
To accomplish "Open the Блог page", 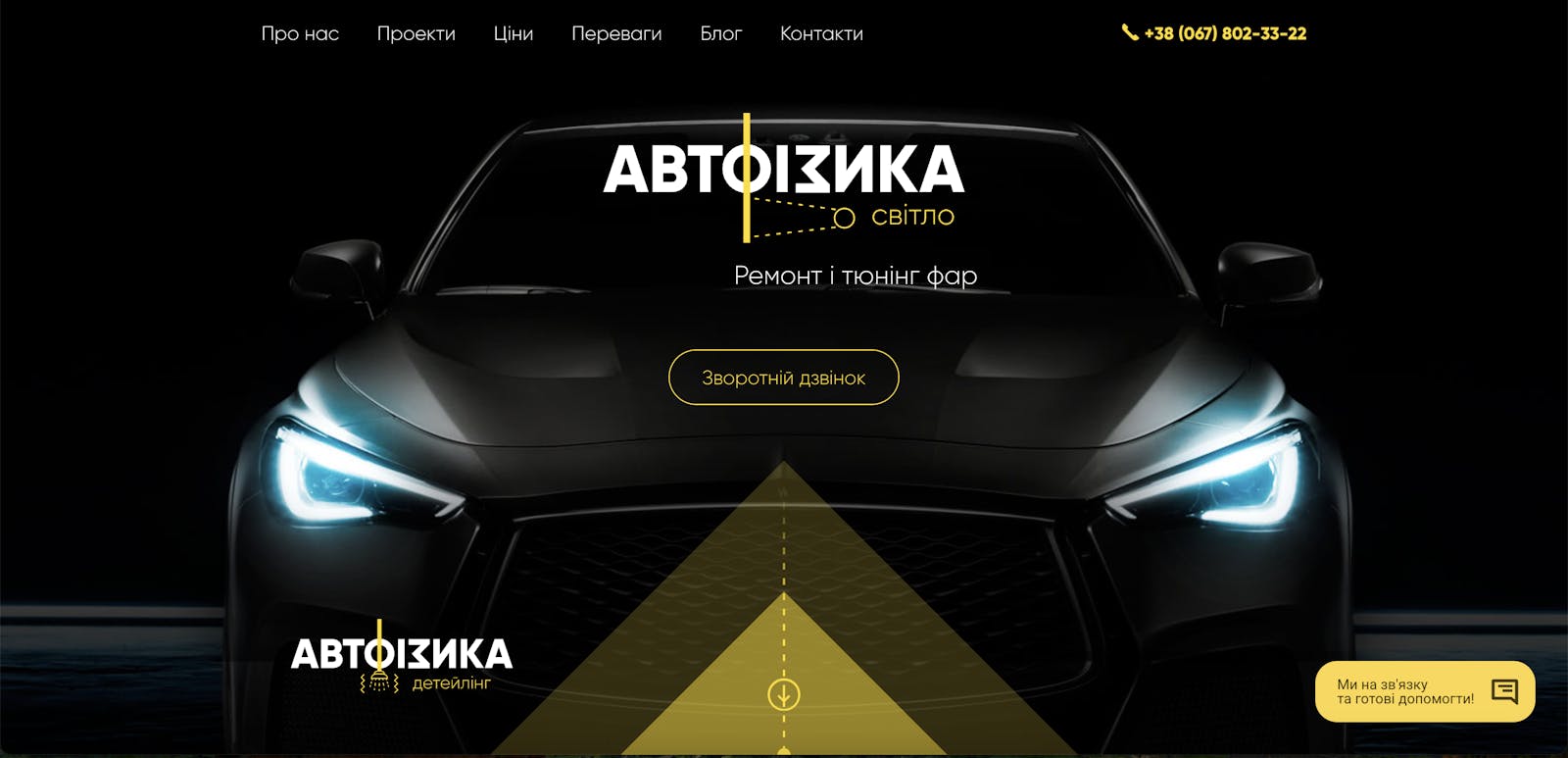I will click(x=720, y=33).
